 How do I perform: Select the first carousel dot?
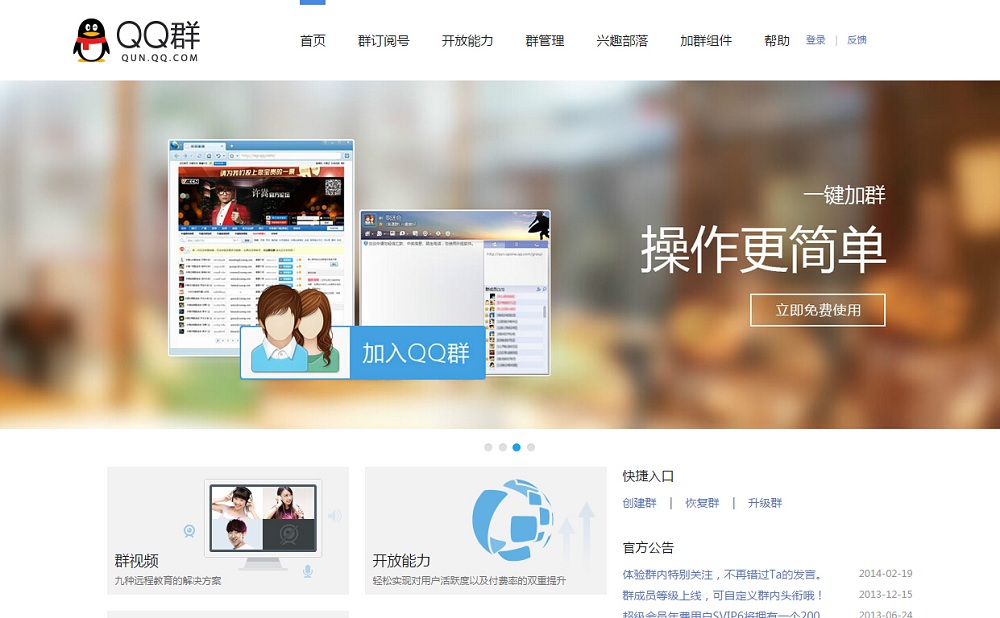pyautogui.click(x=489, y=447)
